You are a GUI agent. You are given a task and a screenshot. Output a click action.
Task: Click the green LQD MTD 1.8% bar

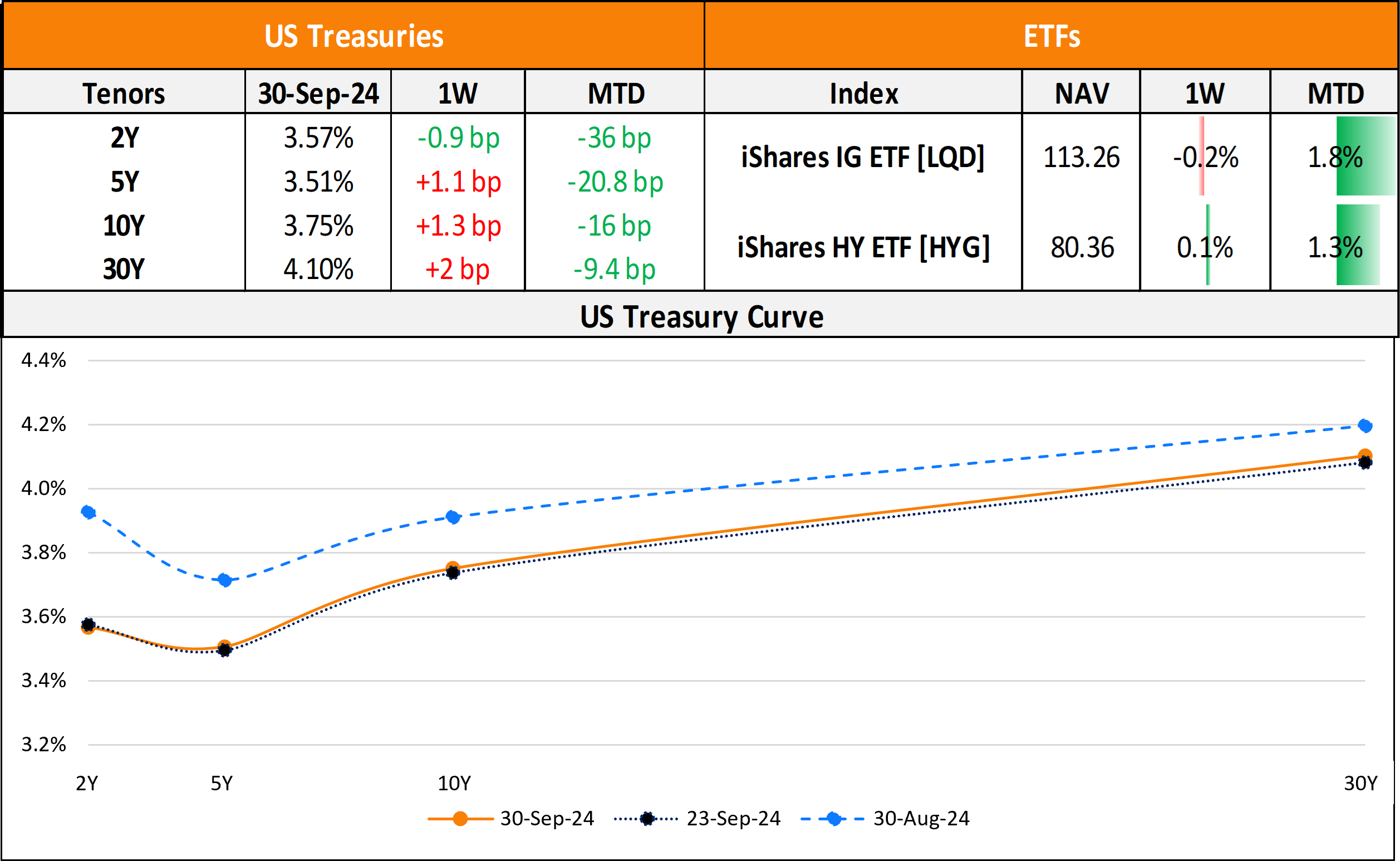[1365, 156]
